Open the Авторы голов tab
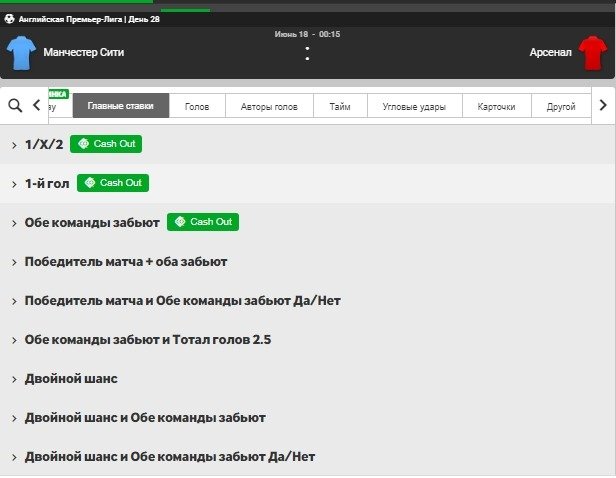The image size is (616, 478). tap(269, 106)
